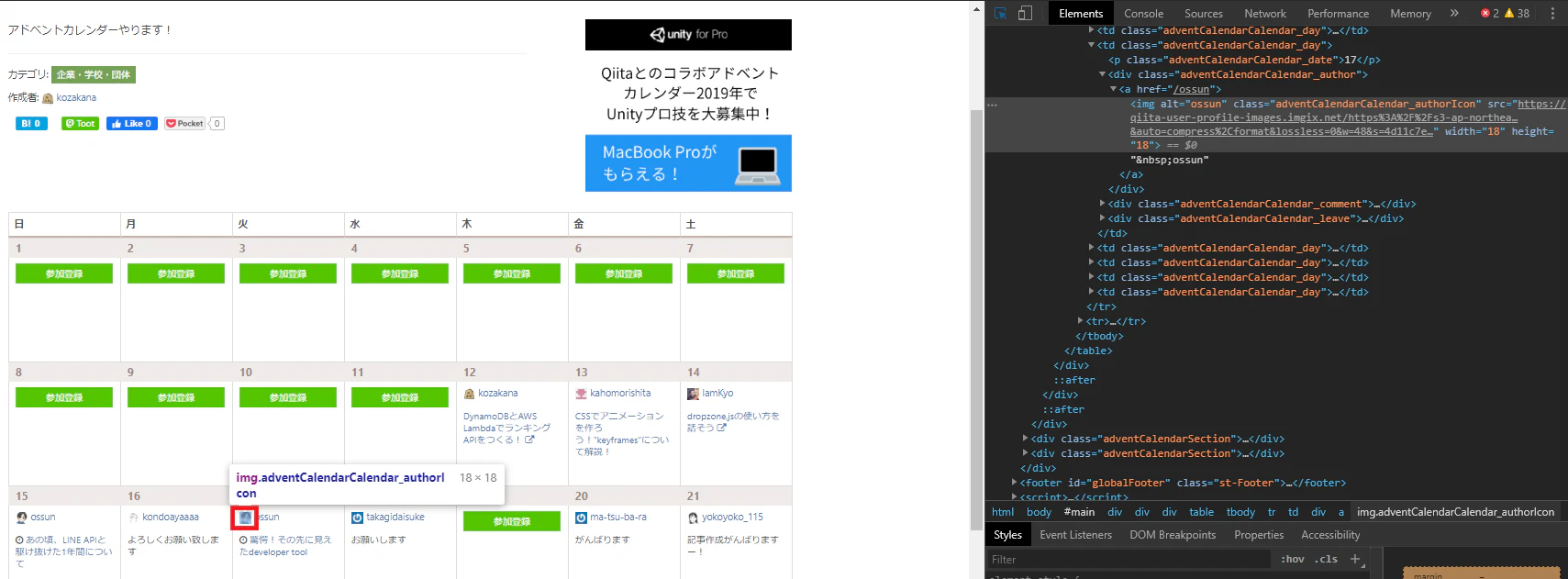Add a new style rule with plus icon
The height and width of the screenshot is (579, 1568).
pyautogui.click(x=1355, y=559)
